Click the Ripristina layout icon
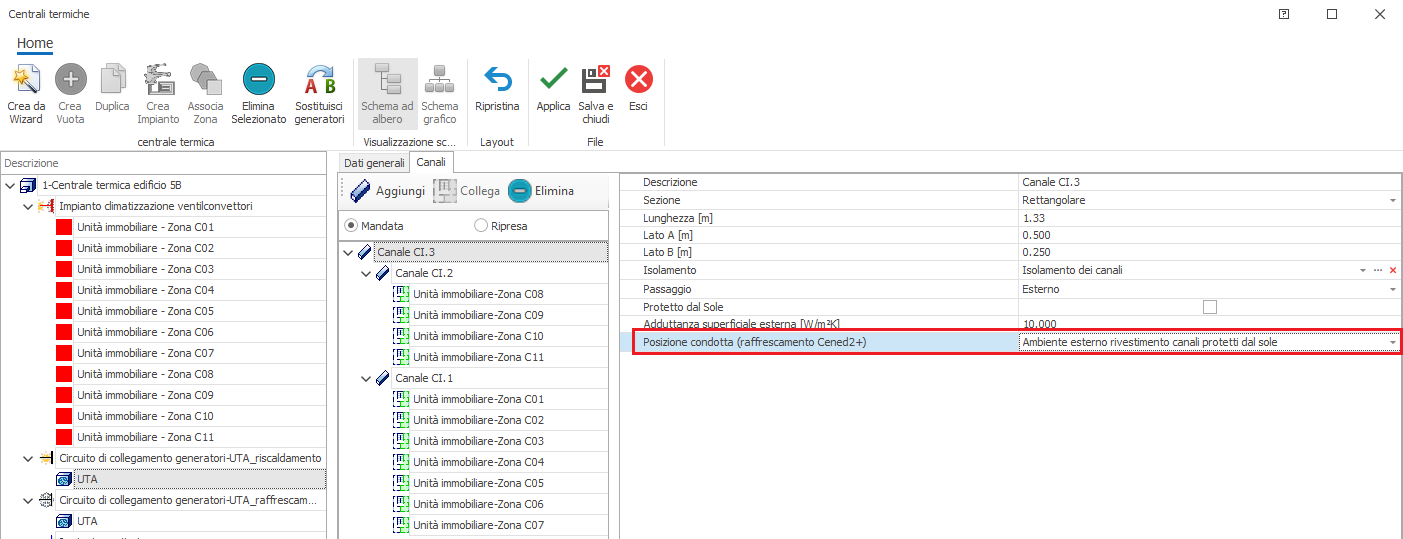 point(497,80)
